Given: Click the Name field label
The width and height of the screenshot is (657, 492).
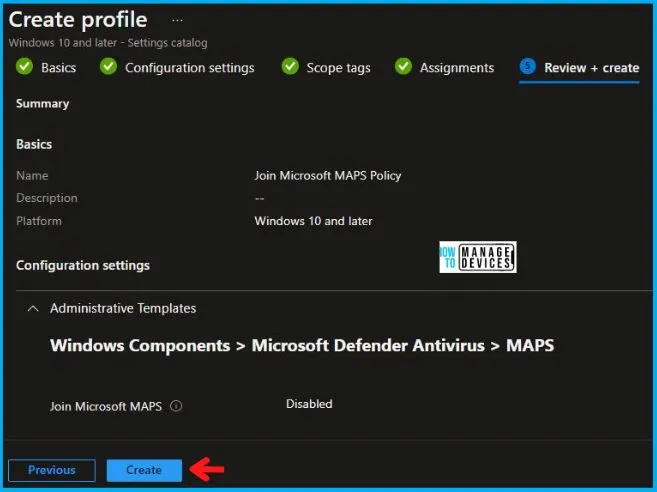Looking at the screenshot, I should (32, 175).
